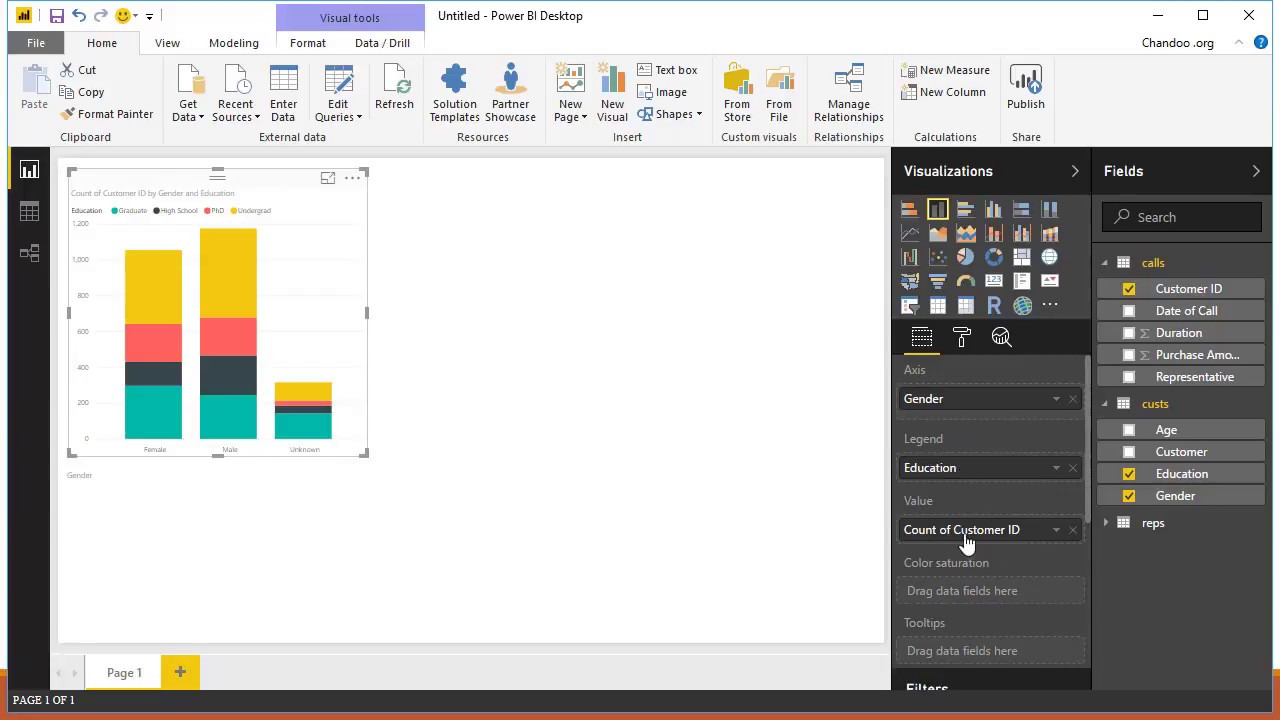
Task: Choose the table visualization
Action: pyautogui.click(x=937, y=305)
